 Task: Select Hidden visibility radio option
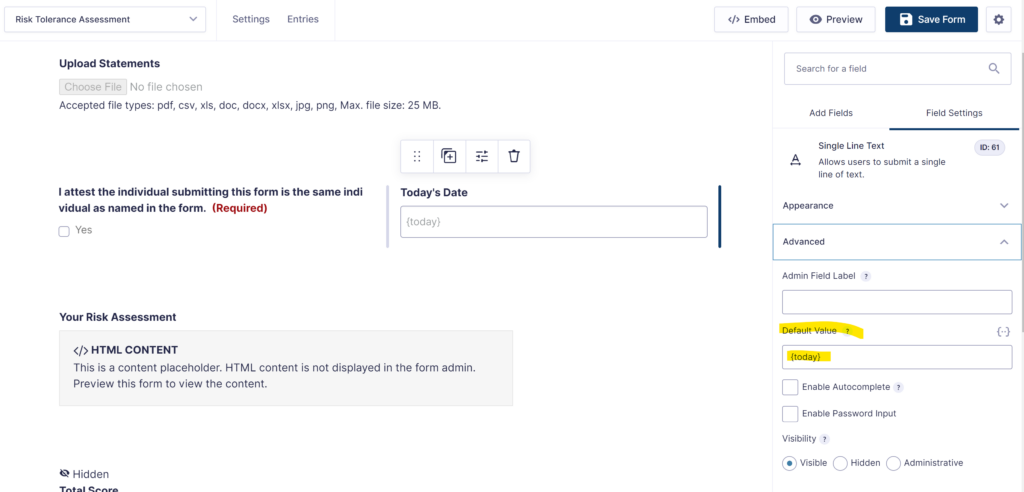click(x=840, y=463)
